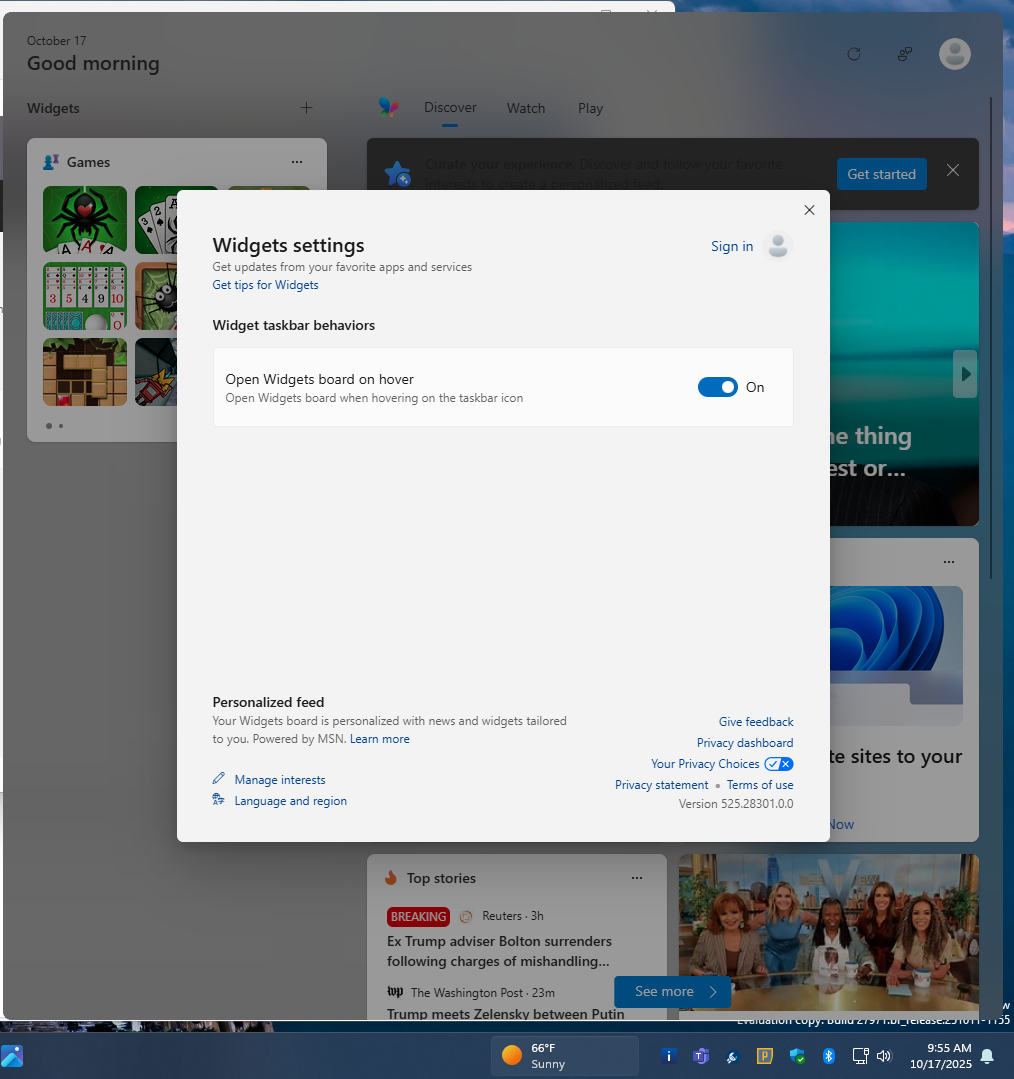Viewport: 1014px width, 1079px height.
Task: Open the feedback icon next to refresh
Action: [x=904, y=54]
